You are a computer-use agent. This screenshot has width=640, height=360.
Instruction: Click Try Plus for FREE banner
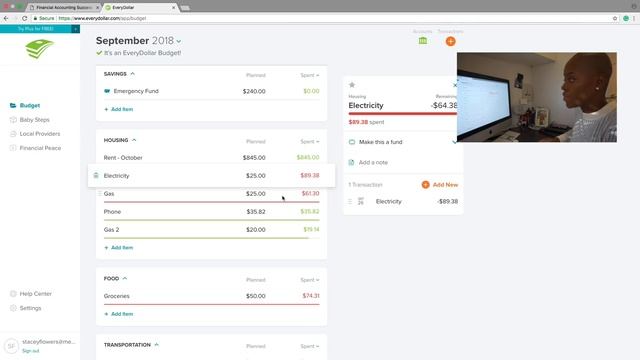[x=36, y=29]
